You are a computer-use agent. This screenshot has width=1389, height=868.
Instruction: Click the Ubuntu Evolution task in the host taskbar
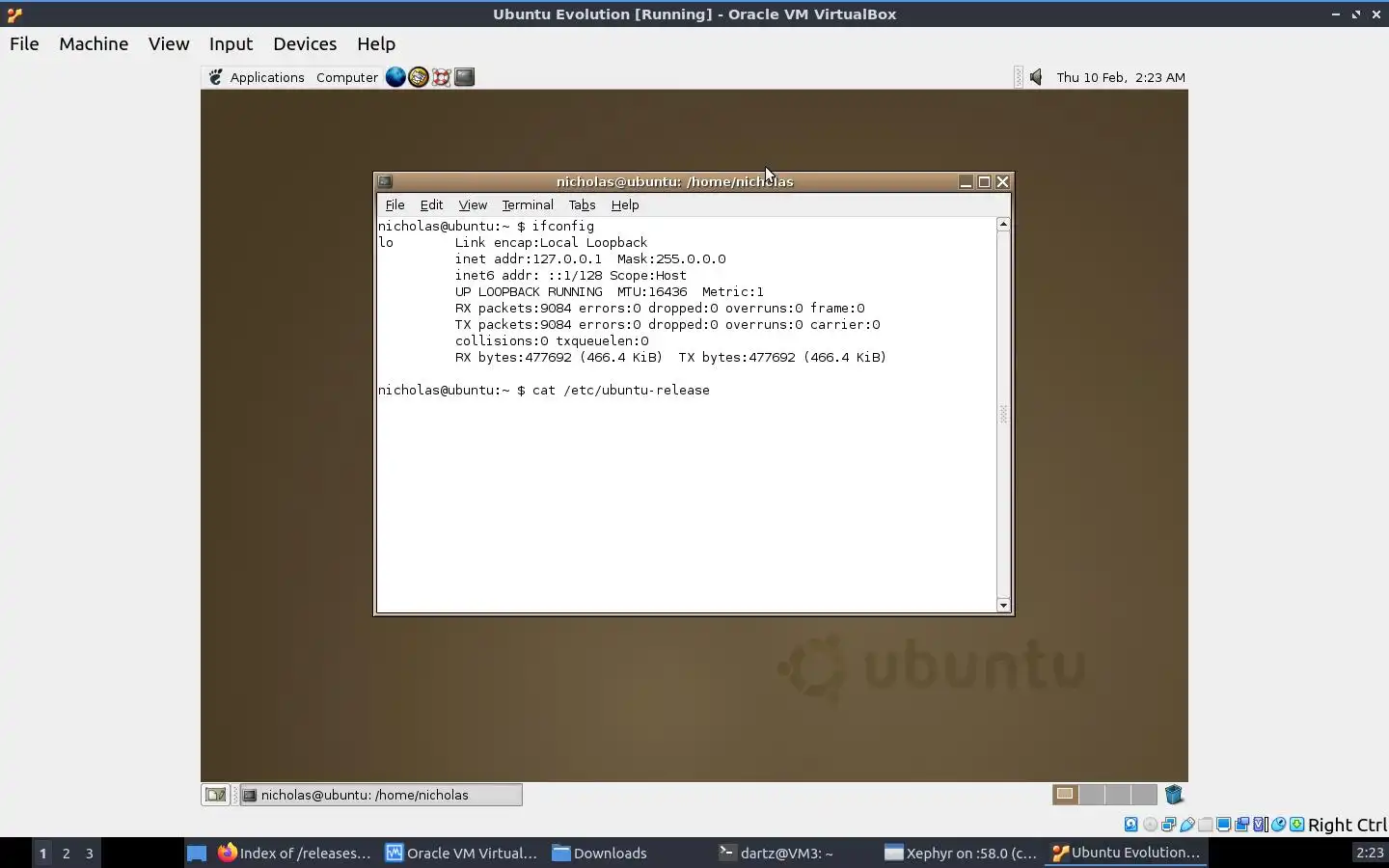1126,853
